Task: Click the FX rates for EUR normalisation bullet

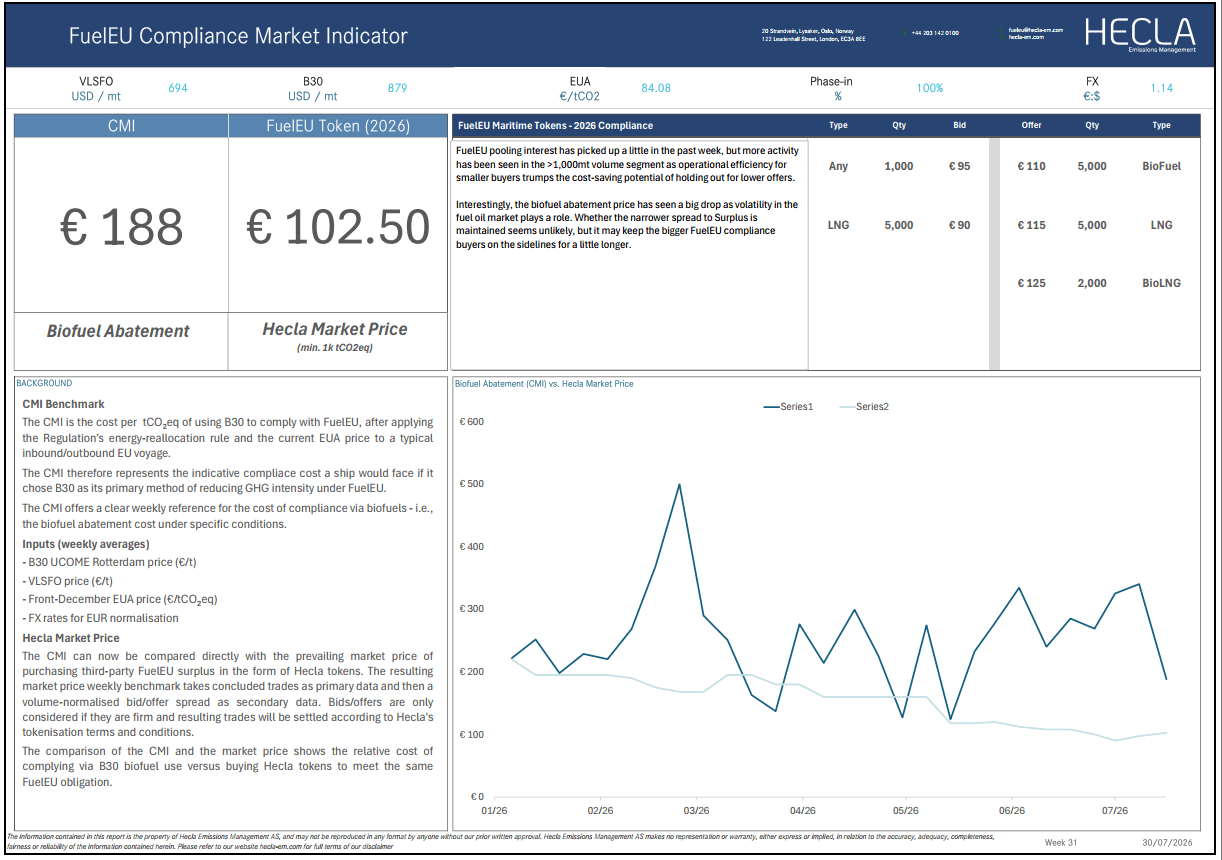Action: 103,618
